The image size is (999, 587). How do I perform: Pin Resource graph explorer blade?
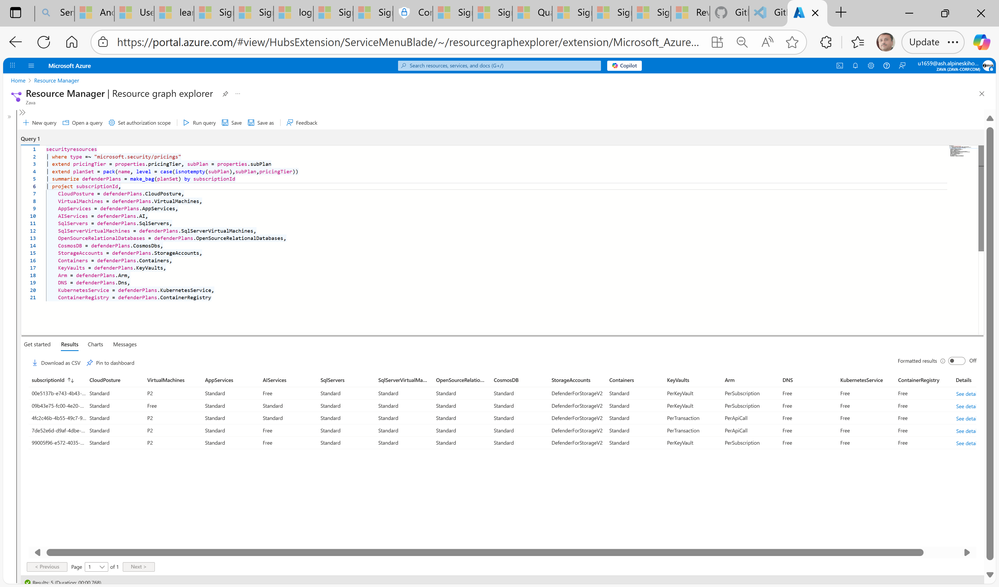[x=225, y=94]
